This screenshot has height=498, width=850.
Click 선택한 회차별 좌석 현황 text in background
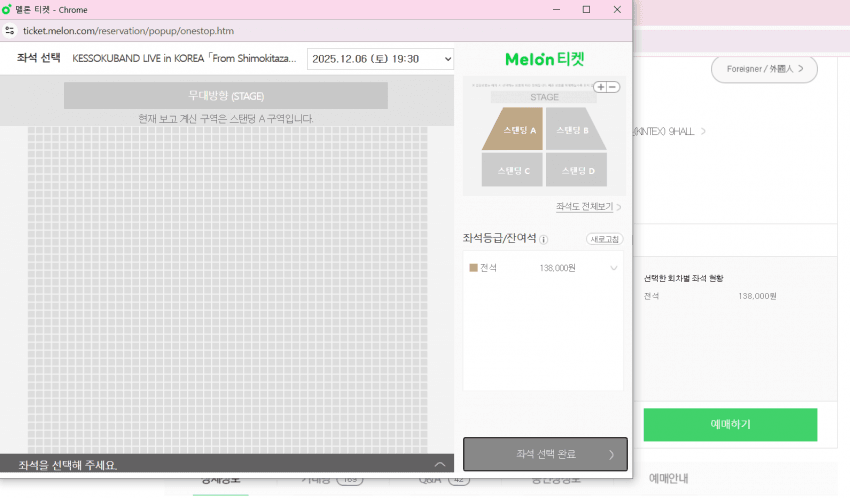point(684,278)
